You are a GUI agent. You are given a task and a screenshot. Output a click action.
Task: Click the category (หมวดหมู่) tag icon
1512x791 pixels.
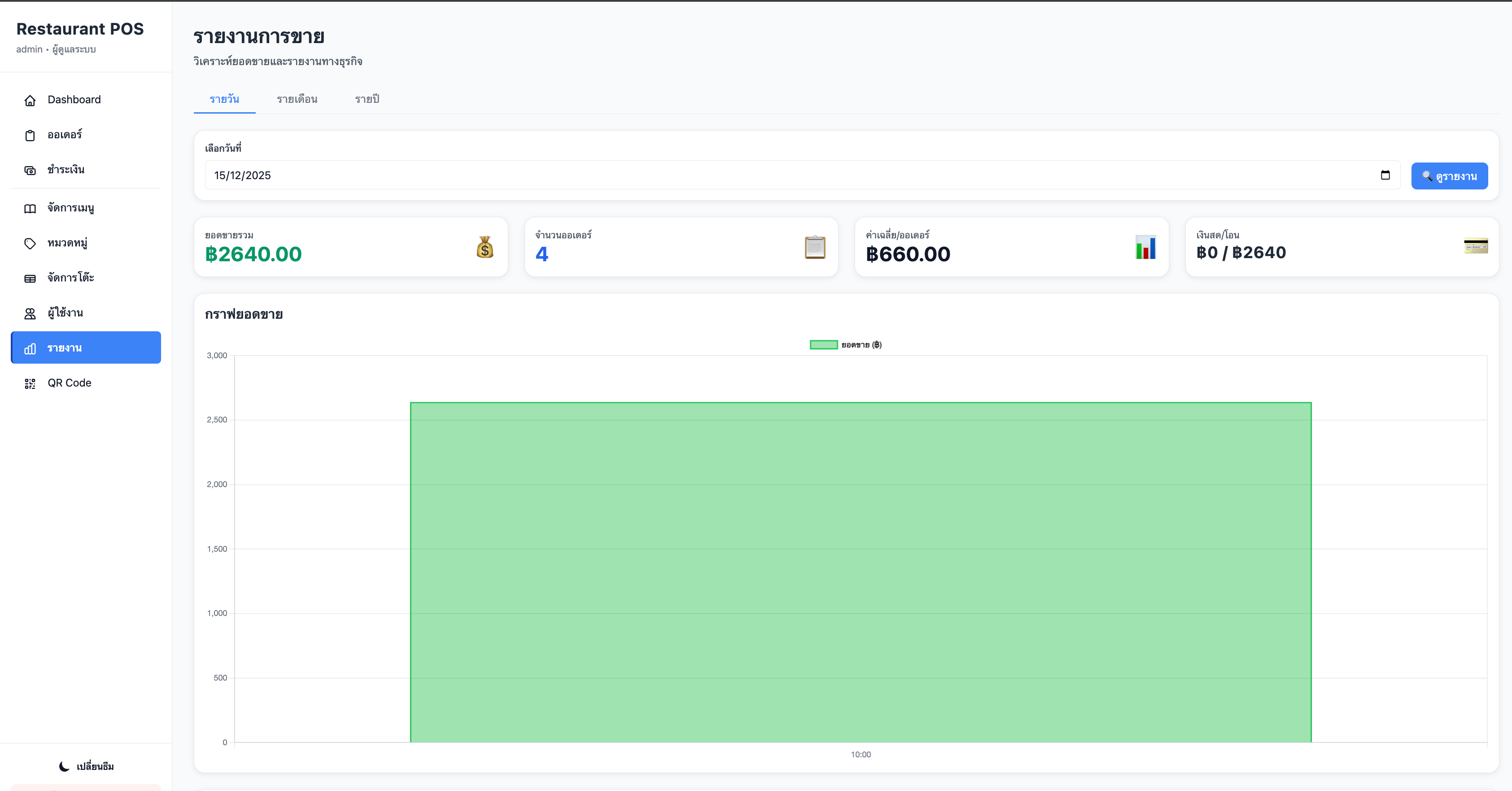point(30,243)
